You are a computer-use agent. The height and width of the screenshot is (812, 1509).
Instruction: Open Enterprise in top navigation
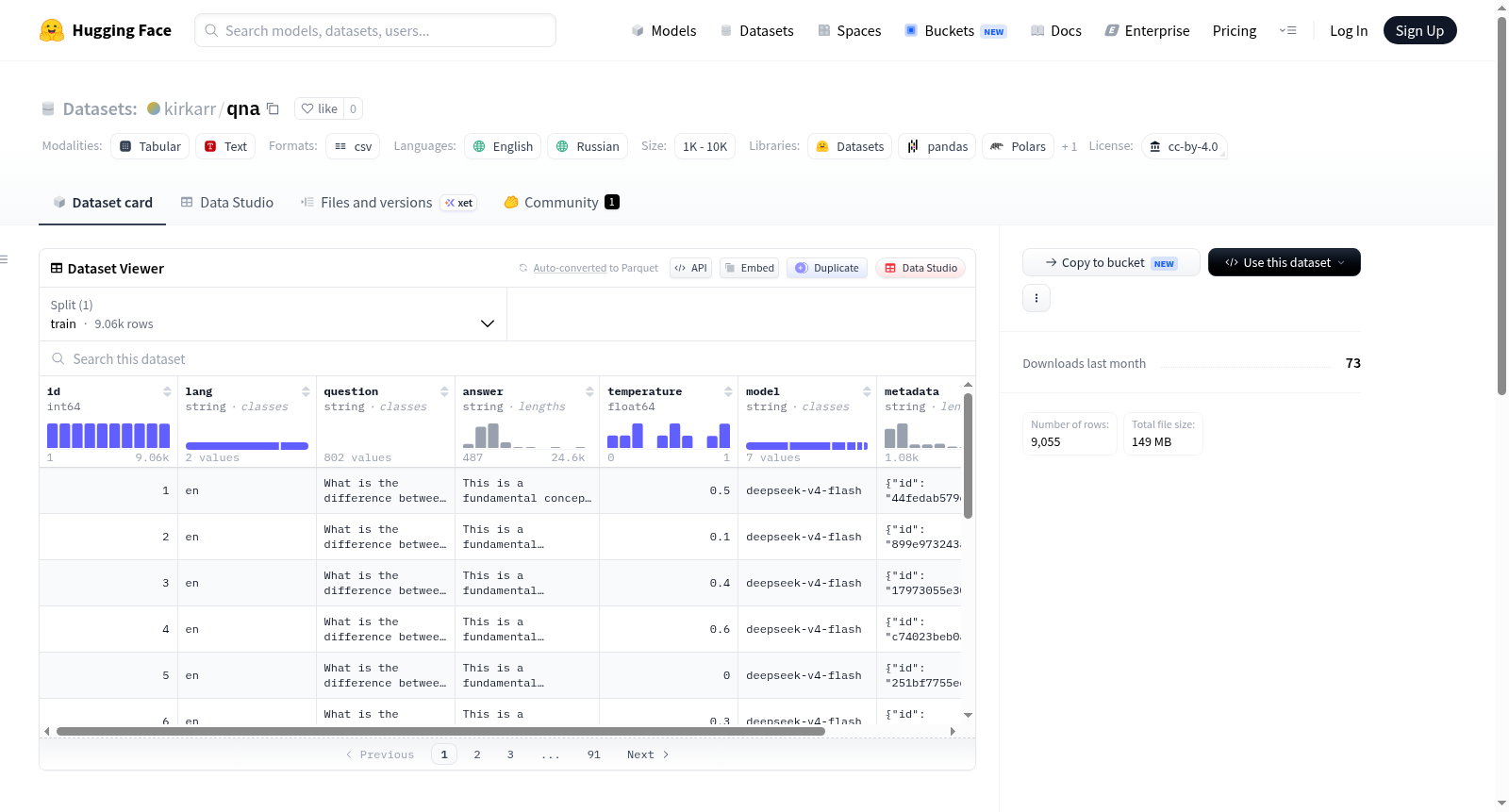[1147, 30]
